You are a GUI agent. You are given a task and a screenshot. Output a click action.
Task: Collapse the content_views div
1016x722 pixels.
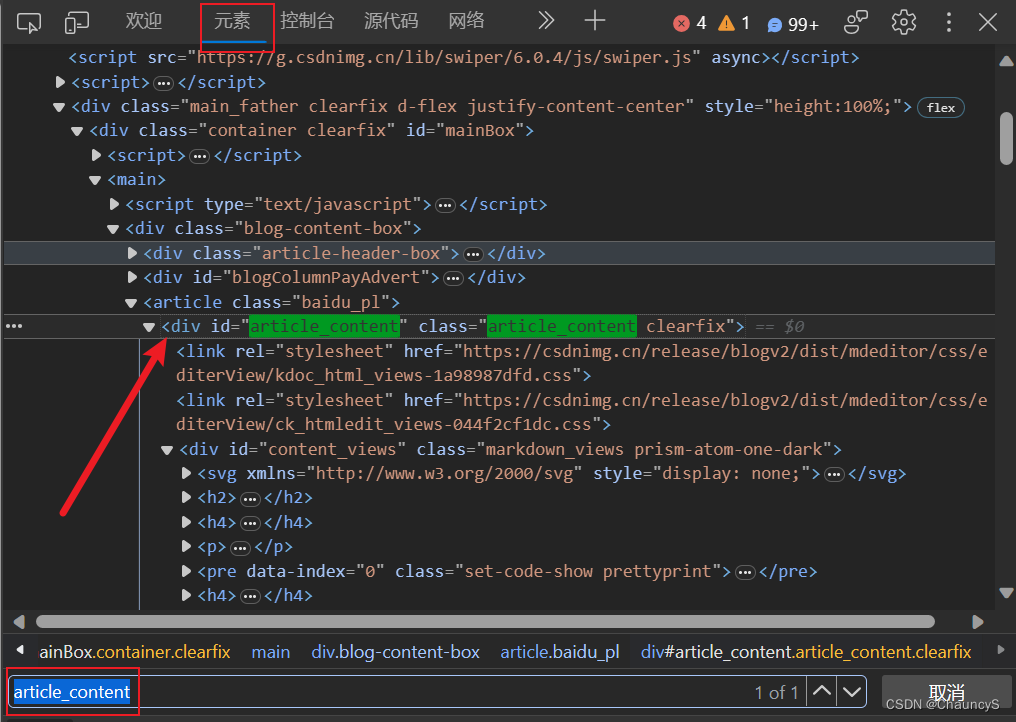pyautogui.click(x=167, y=450)
